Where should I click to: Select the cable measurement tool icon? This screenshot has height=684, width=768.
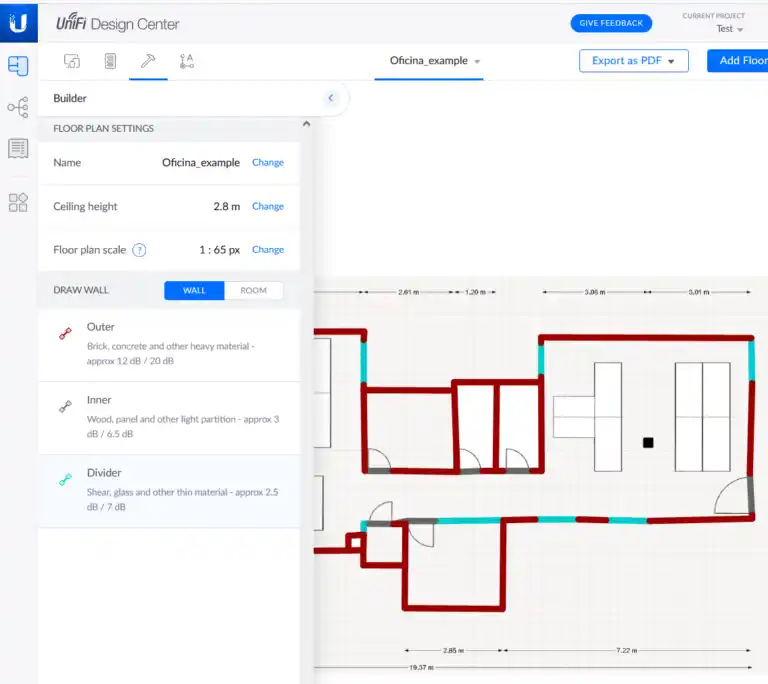click(x=186, y=61)
